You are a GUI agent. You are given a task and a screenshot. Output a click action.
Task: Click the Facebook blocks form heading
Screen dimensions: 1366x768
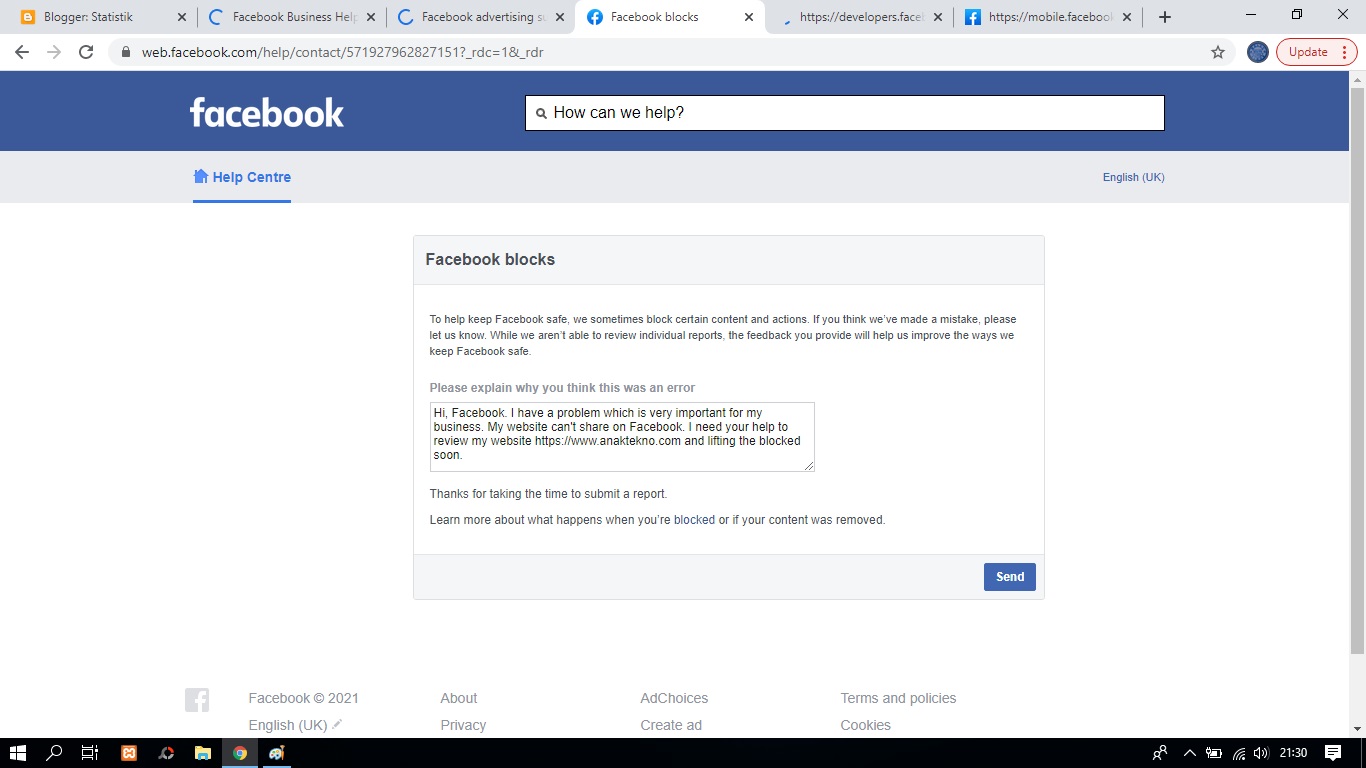[x=490, y=259]
